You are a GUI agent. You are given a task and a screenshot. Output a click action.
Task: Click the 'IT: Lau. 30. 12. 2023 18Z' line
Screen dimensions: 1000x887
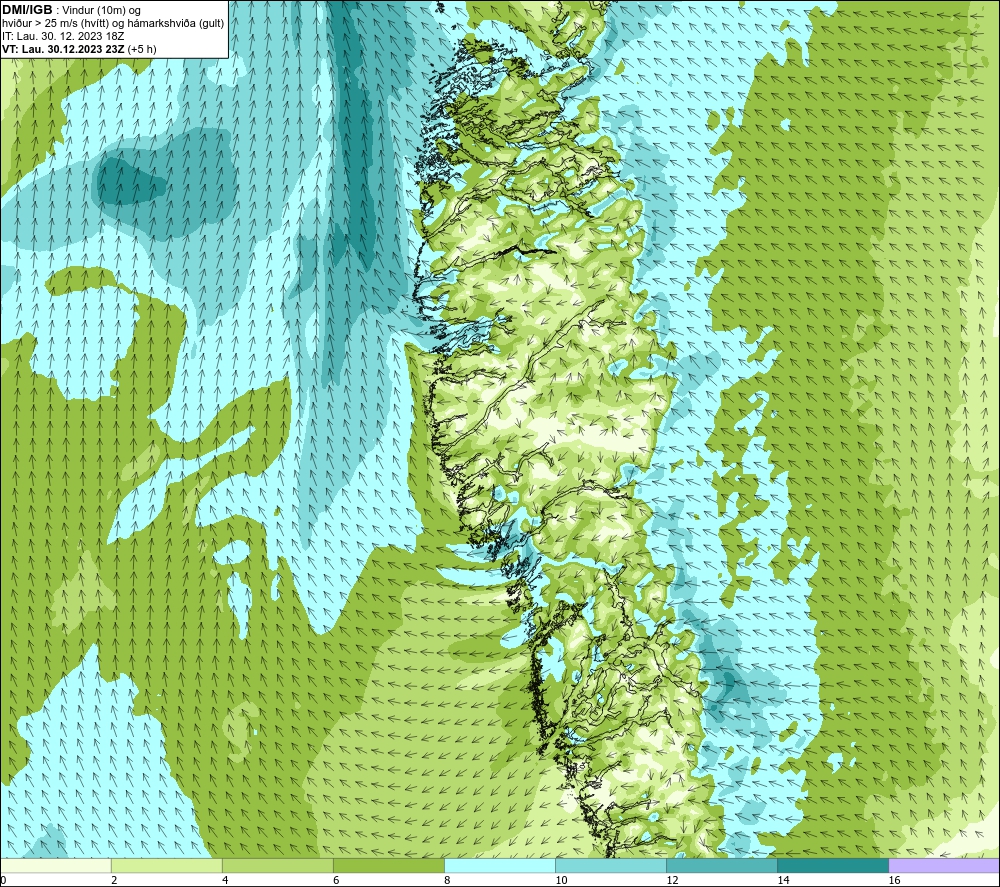click(63, 36)
